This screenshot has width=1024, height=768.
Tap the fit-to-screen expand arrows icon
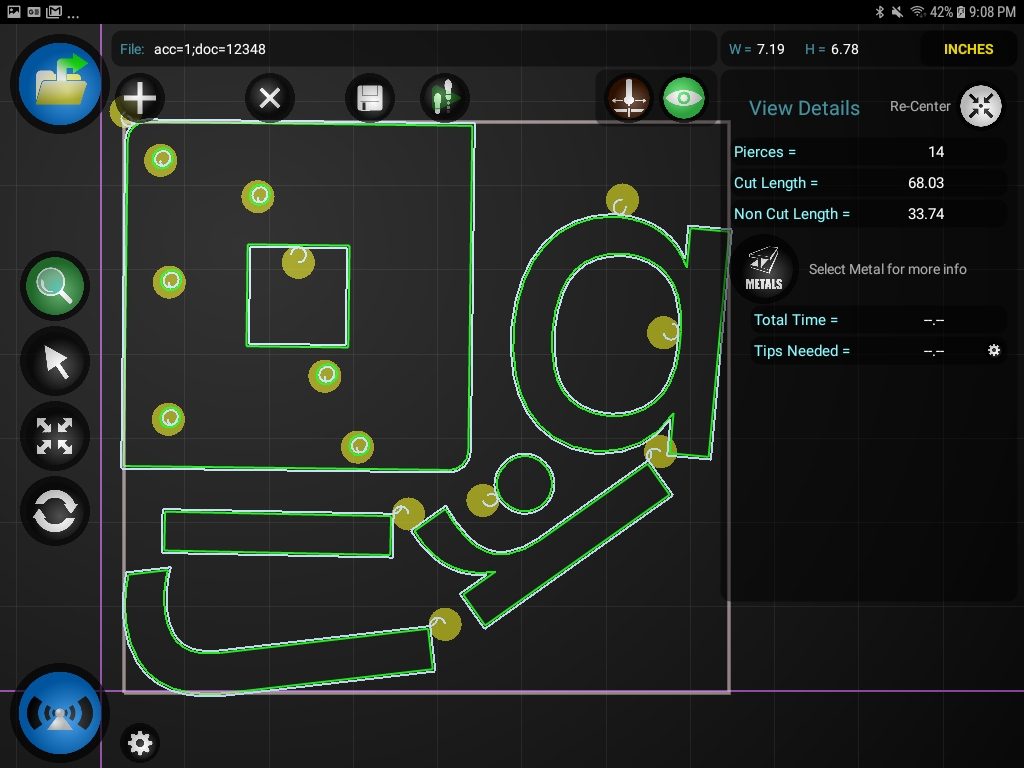[55, 437]
